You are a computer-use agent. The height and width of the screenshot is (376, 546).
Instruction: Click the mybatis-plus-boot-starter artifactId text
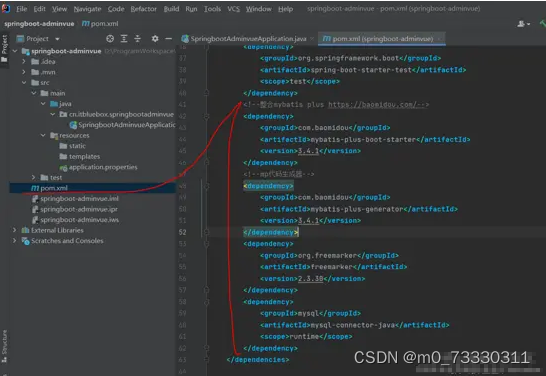pos(363,139)
